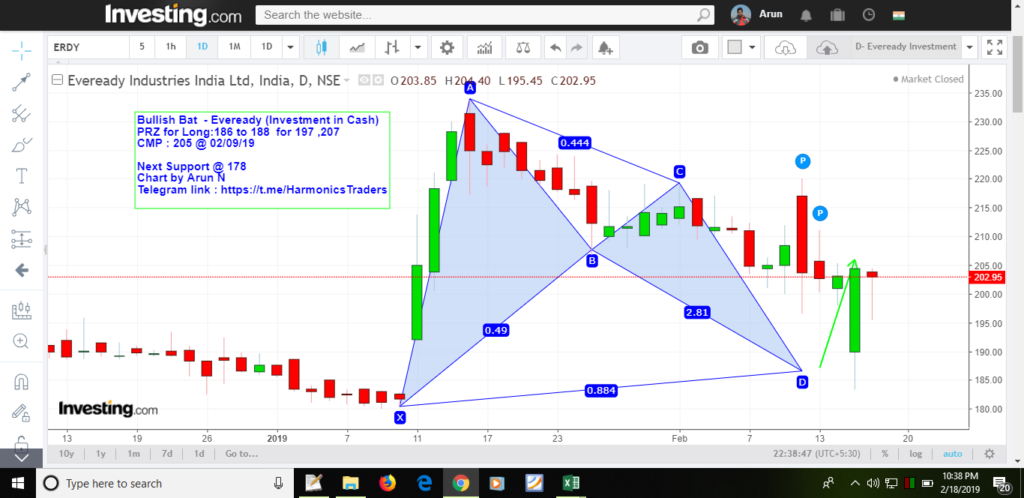Select the zoom in tool
This screenshot has width=1024, height=498.
22,341
